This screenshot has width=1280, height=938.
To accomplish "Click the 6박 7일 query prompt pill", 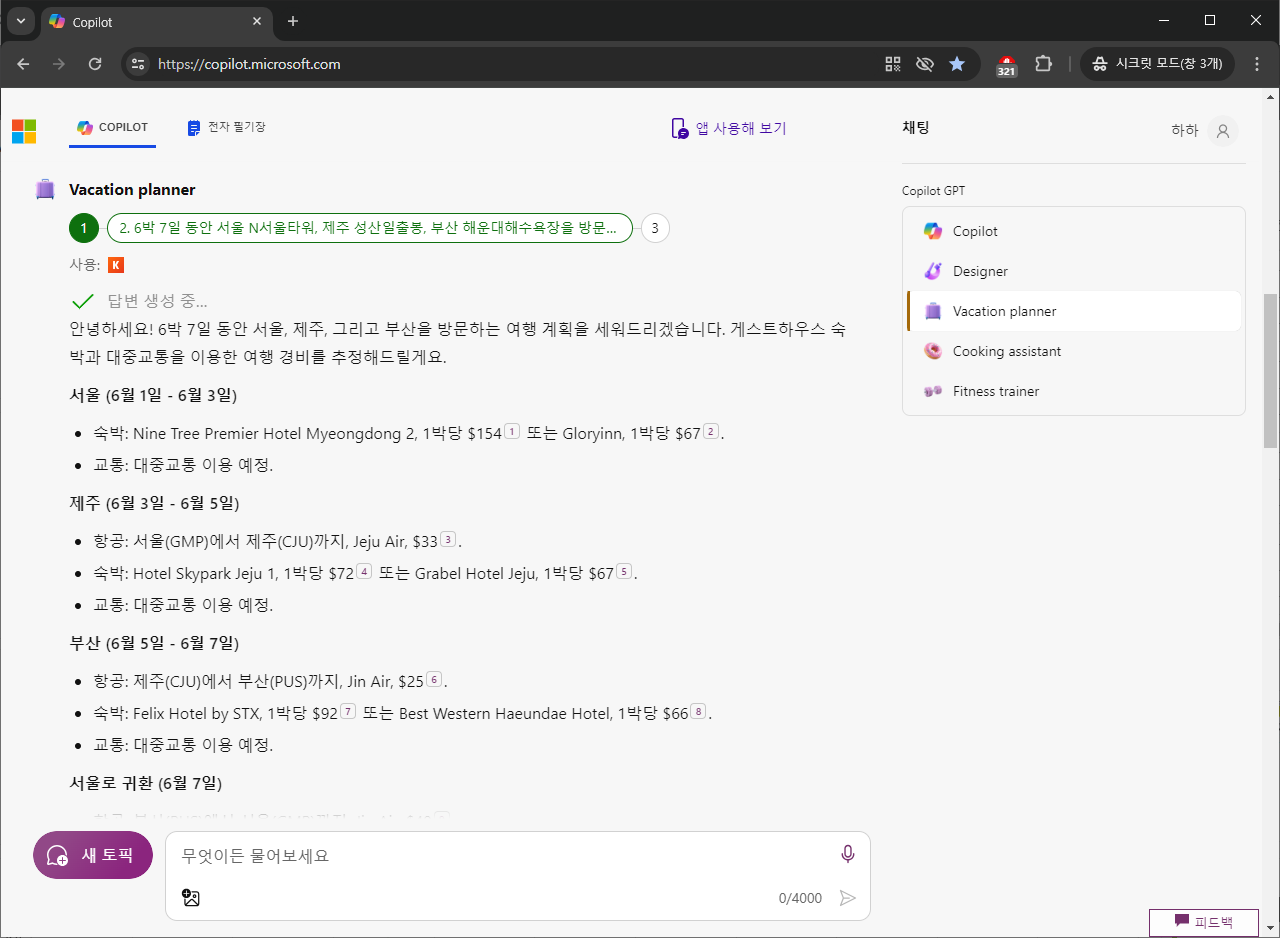I will tap(370, 228).
